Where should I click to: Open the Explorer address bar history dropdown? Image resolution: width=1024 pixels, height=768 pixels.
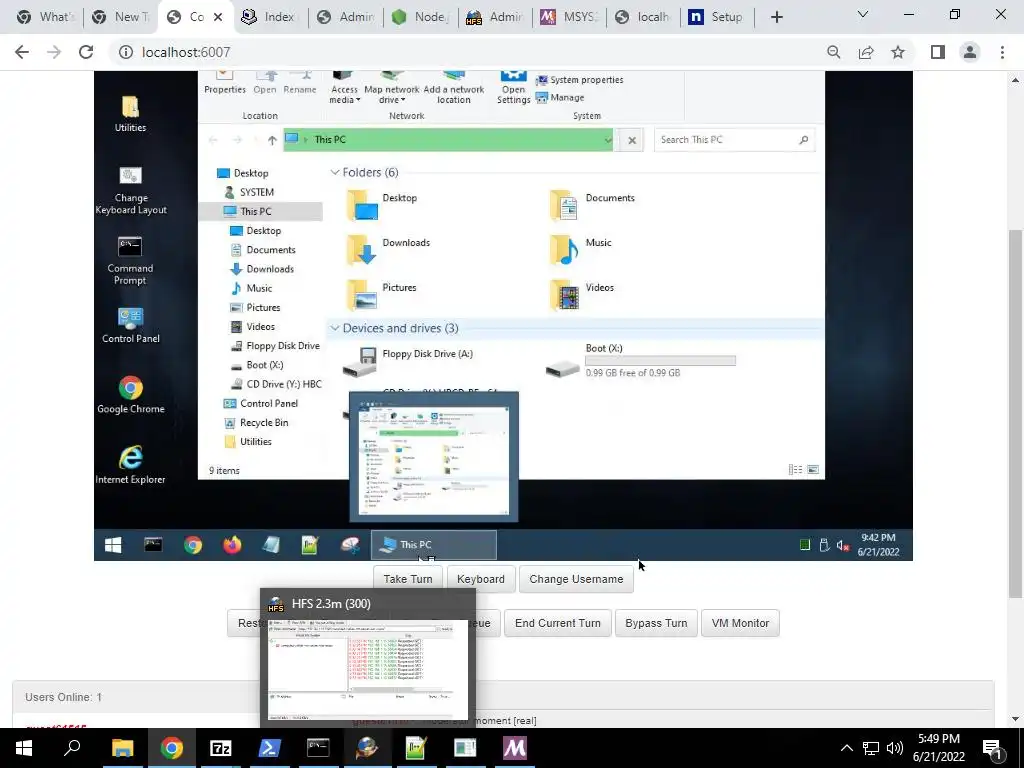click(x=608, y=140)
